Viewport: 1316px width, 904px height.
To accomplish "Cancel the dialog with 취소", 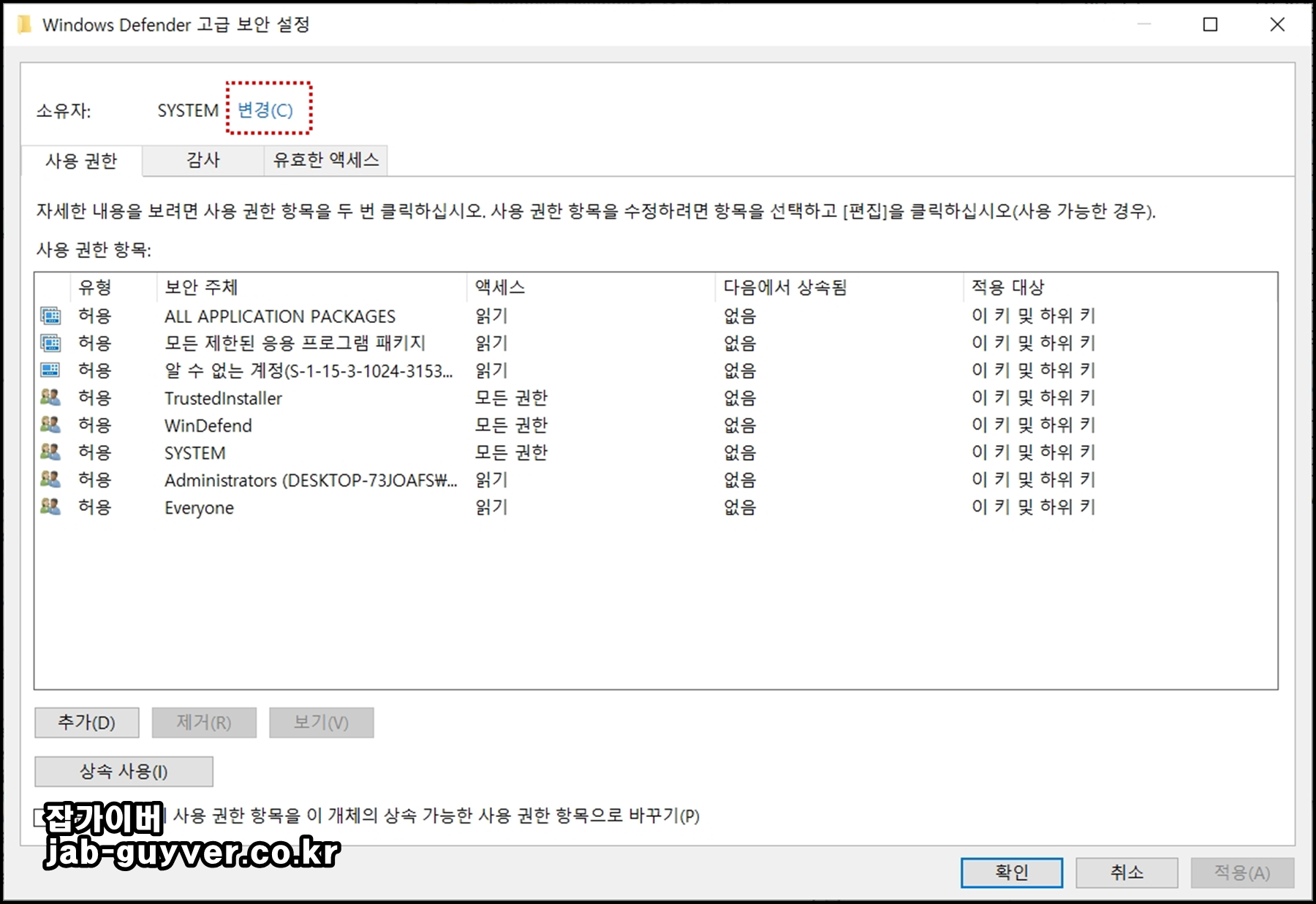I will 1127,873.
